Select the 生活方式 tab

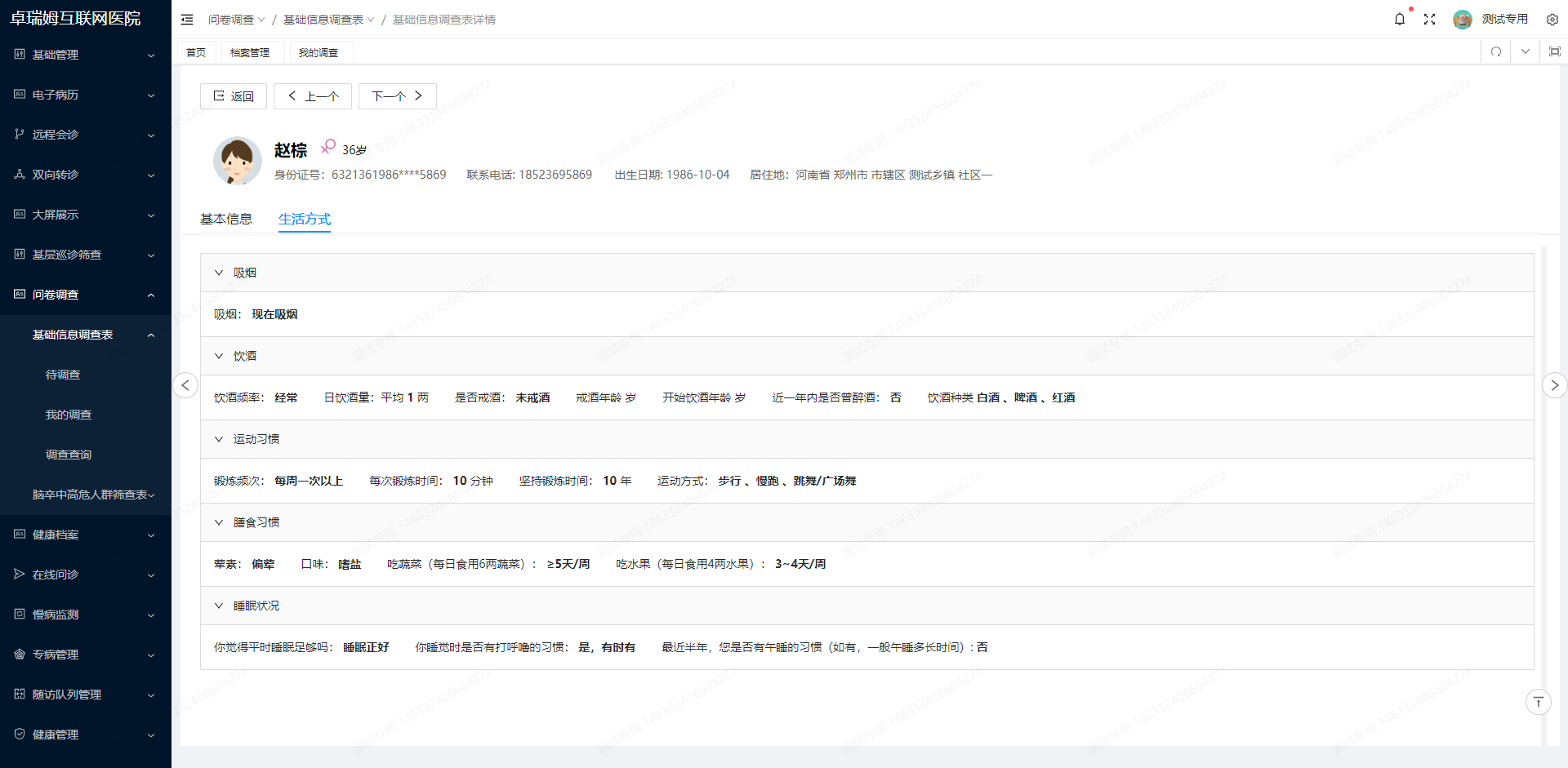[x=305, y=219]
